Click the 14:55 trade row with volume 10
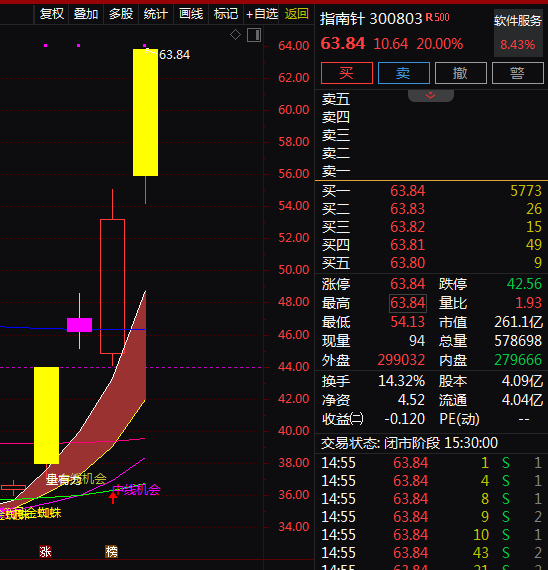This screenshot has height=570, width=548. (432, 535)
